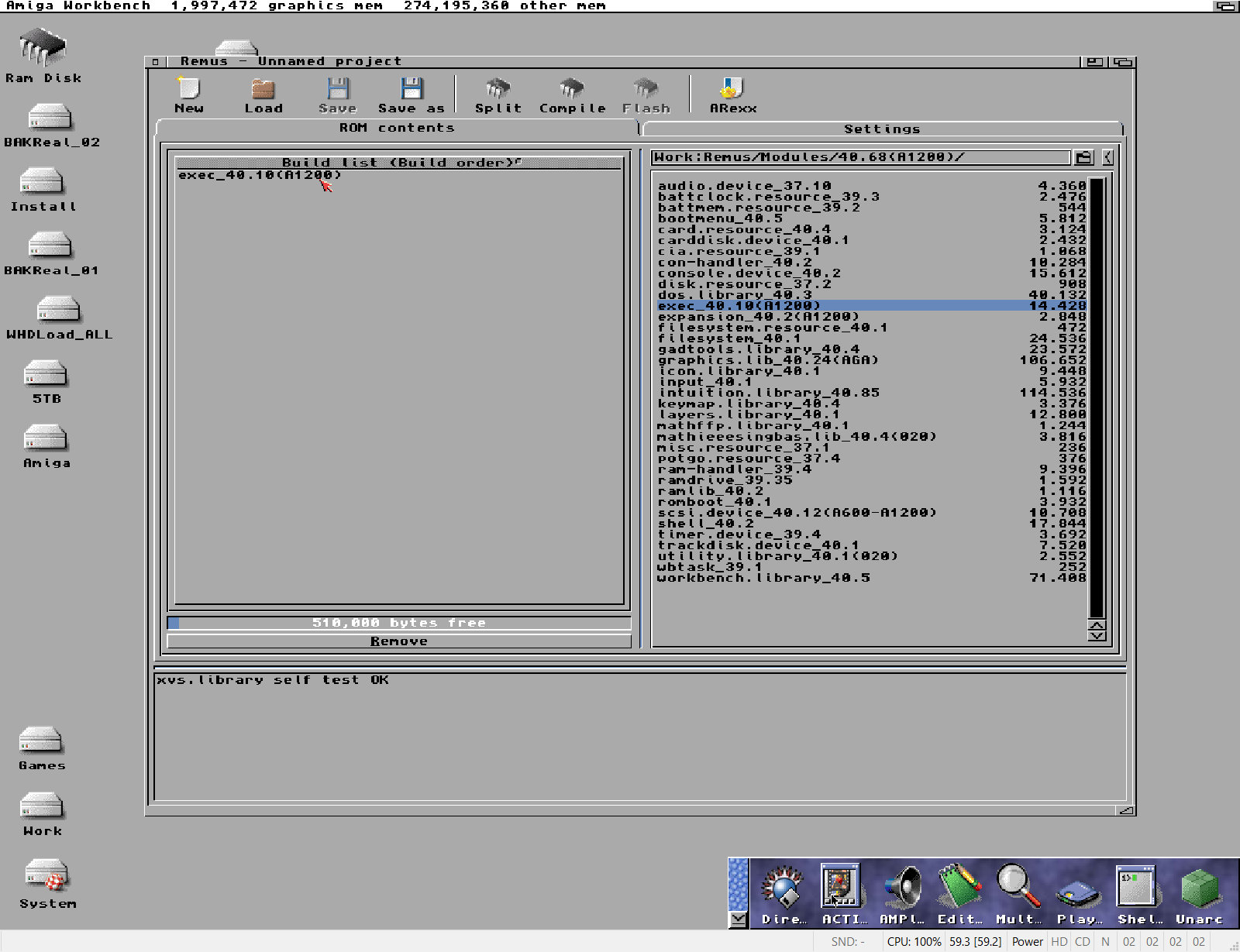Click the module list scroll down arrow
This screenshot has width=1240, height=952.
point(1097,636)
